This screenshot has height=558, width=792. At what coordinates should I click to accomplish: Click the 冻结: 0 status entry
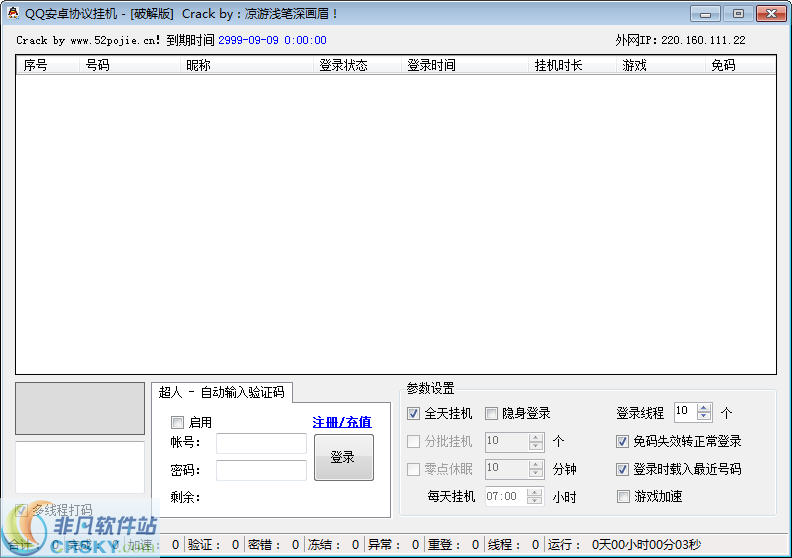tap(333, 545)
